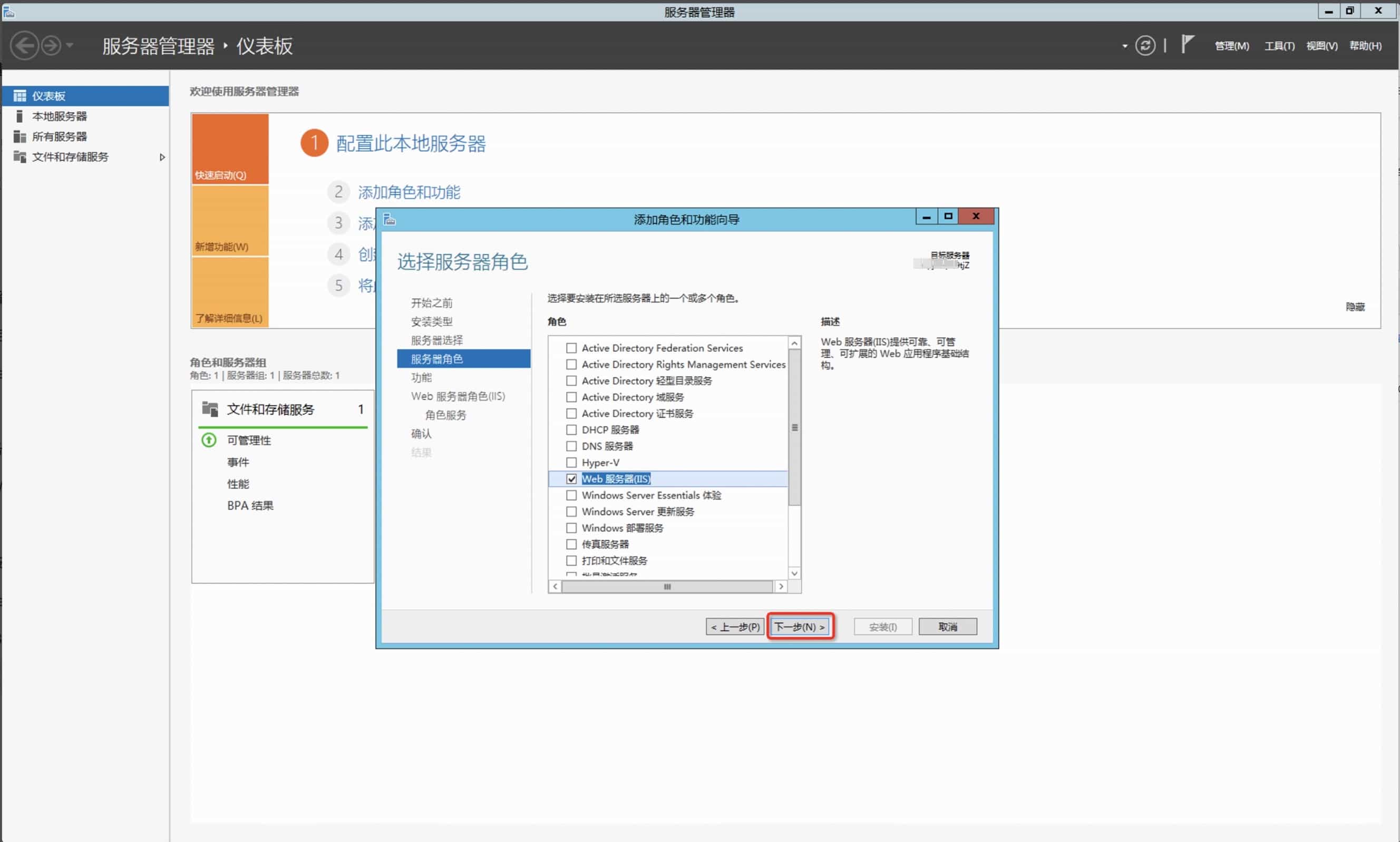The height and width of the screenshot is (842, 1400).
Task: Open 本地服务器 in the sidebar
Action: click(59, 116)
